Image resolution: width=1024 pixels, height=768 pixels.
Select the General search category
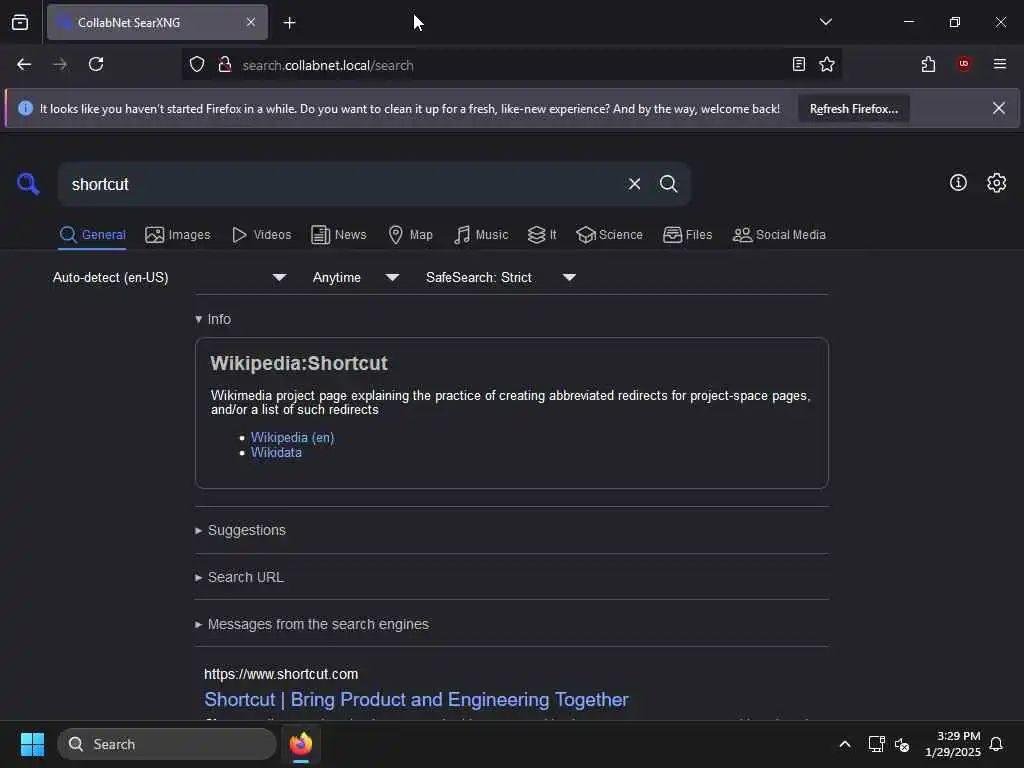point(92,235)
